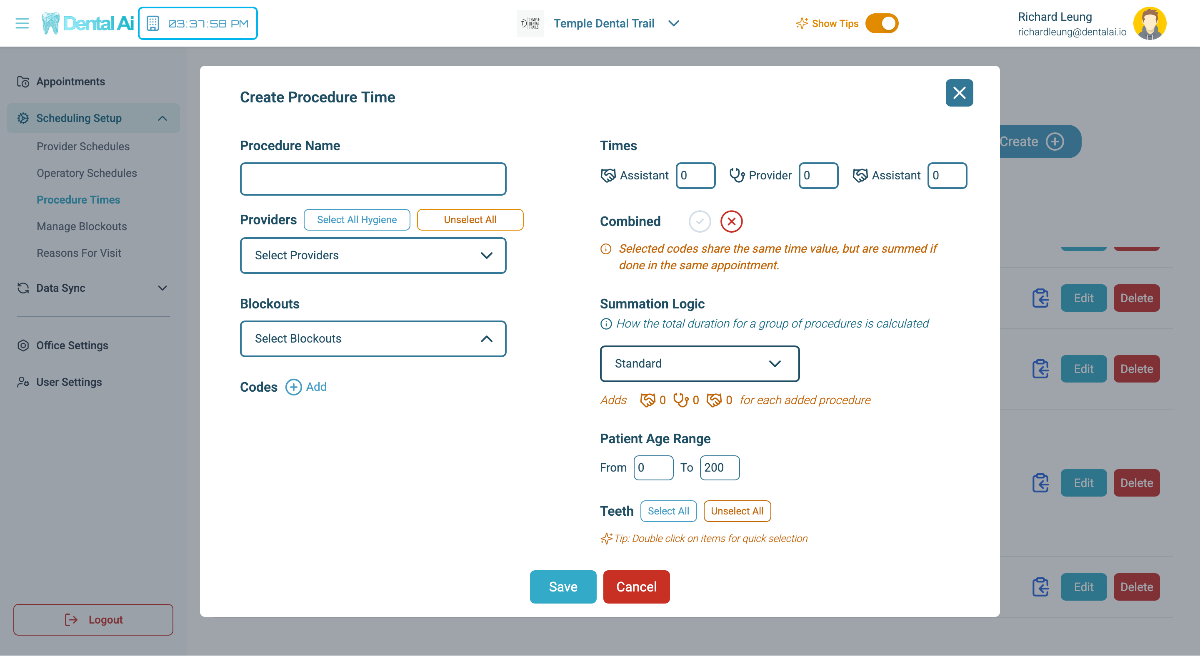
Task: Open Appointments in the sidebar
Action: click(70, 82)
